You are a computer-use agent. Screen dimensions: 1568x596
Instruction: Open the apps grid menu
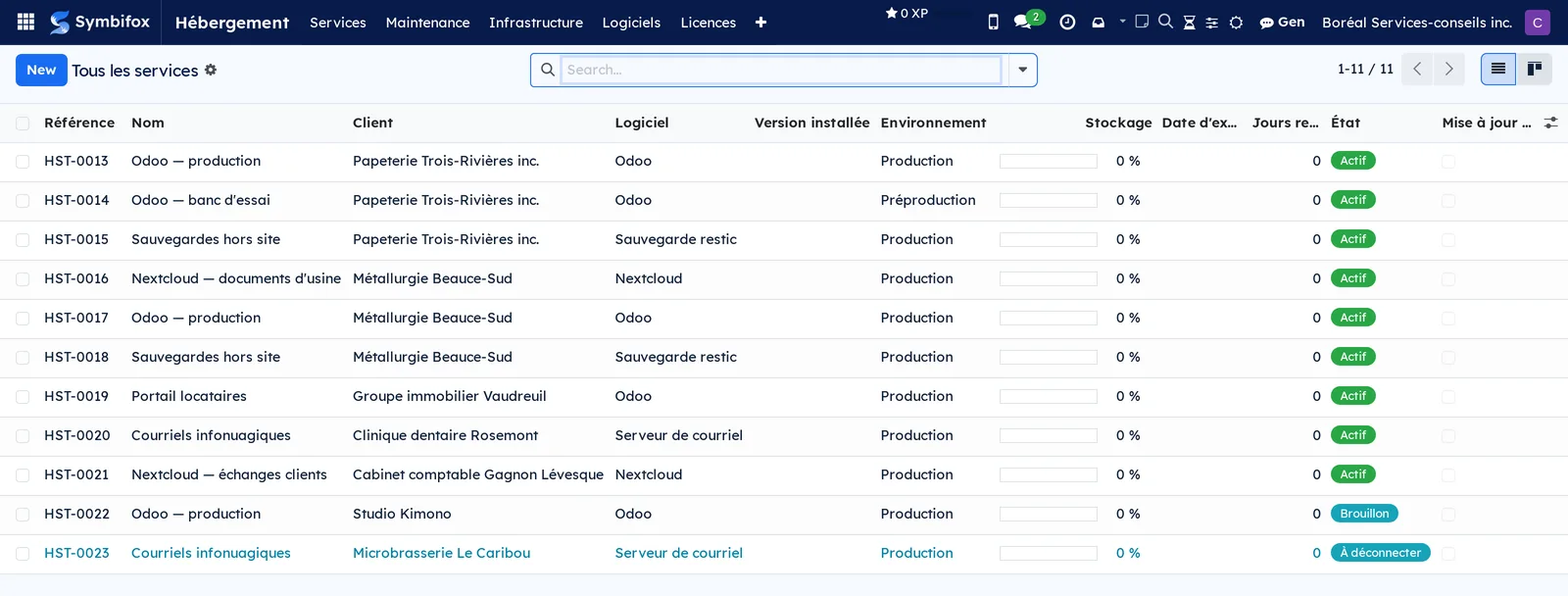click(x=26, y=22)
